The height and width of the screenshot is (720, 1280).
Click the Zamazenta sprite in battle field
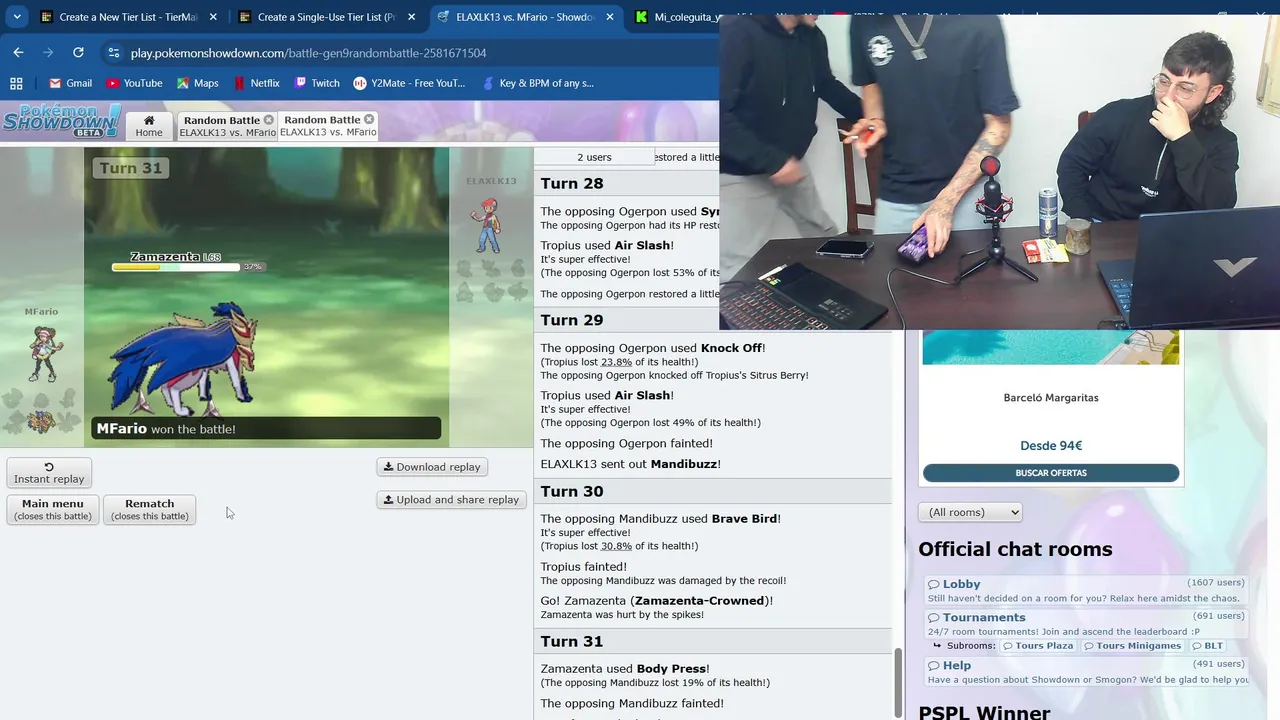182,358
